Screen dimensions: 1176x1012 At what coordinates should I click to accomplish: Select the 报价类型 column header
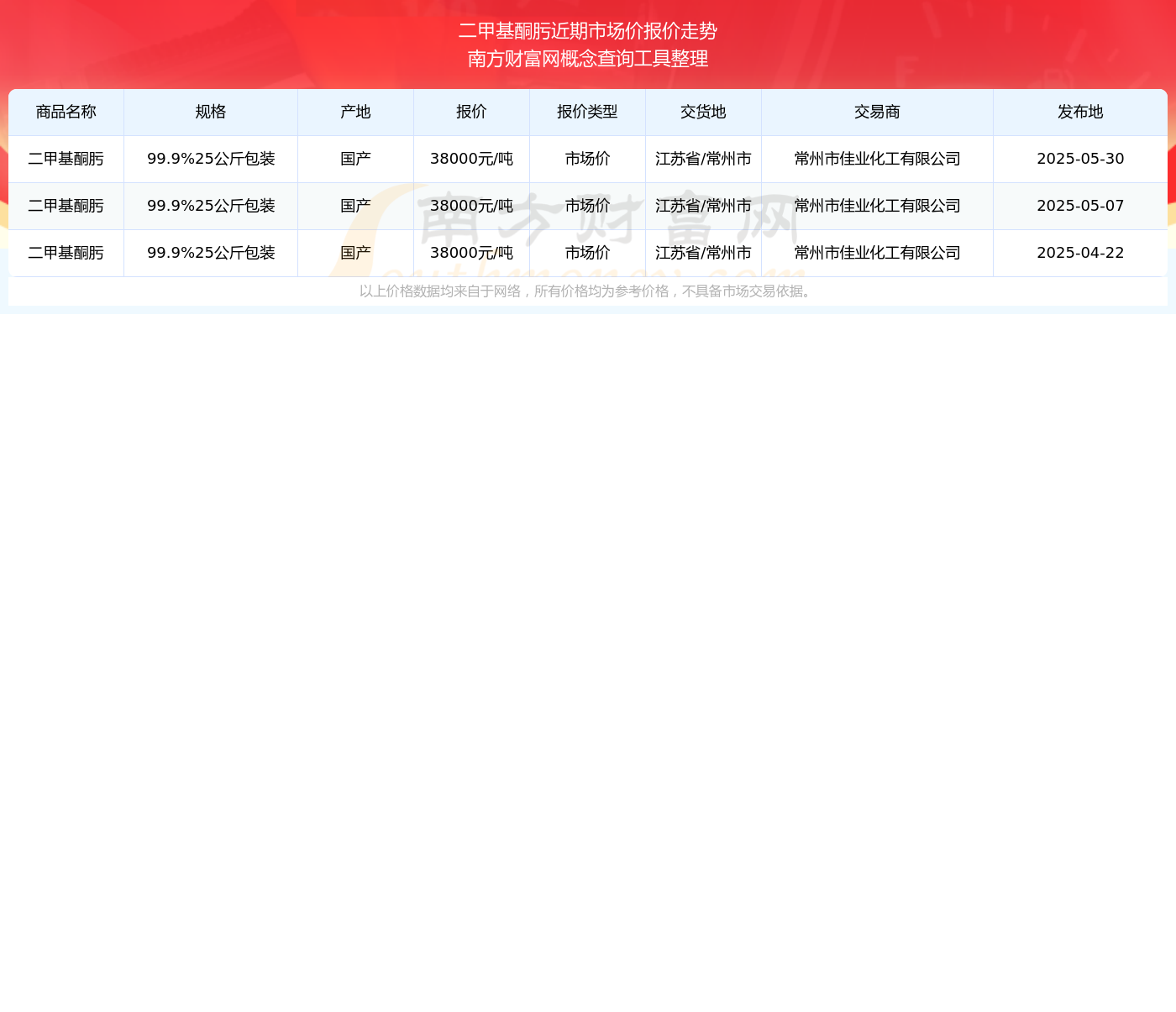(x=587, y=112)
